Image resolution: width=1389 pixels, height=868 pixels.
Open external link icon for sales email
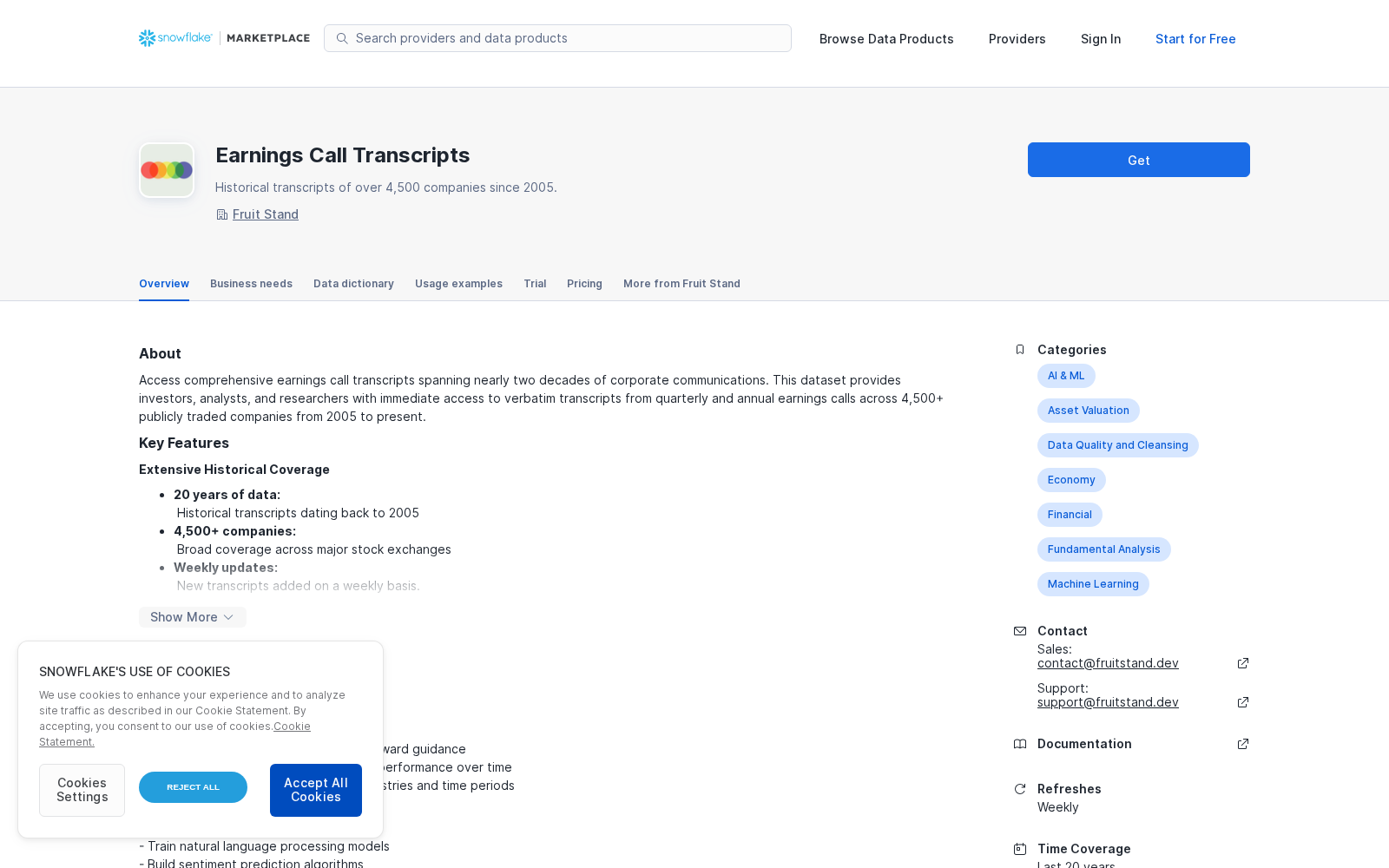[1243, 663]
